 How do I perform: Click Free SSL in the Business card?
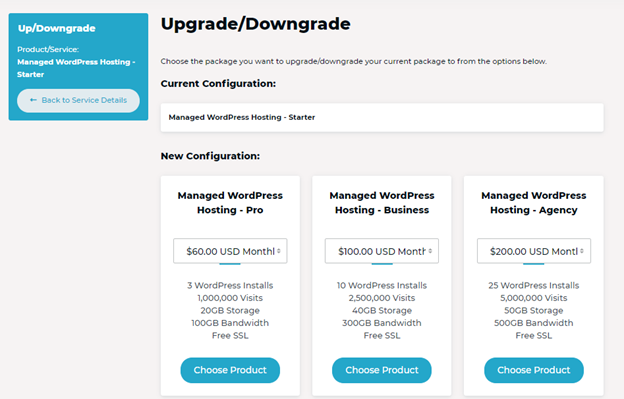pyautogui.click(x=382, y=335)
